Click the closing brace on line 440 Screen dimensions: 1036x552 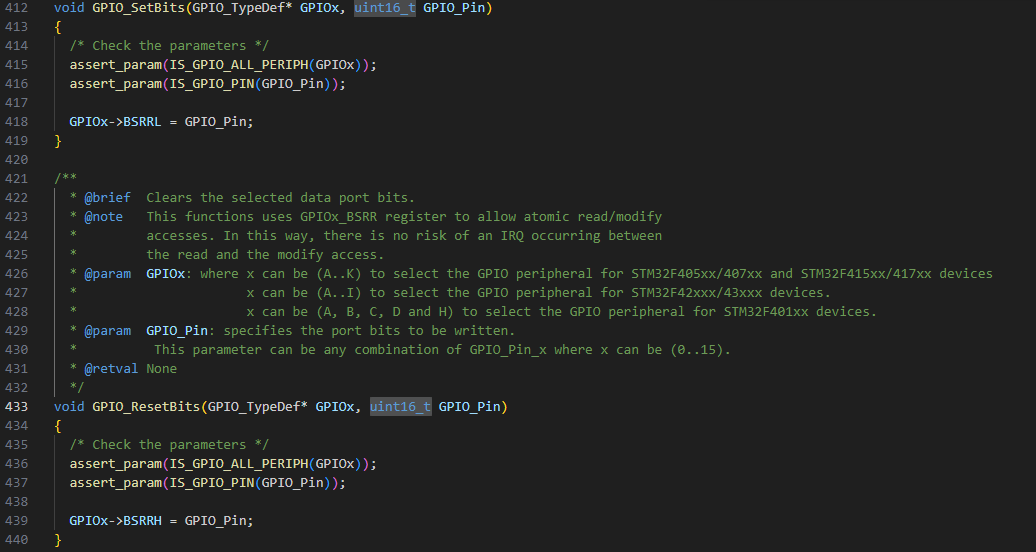coord(57,539)
